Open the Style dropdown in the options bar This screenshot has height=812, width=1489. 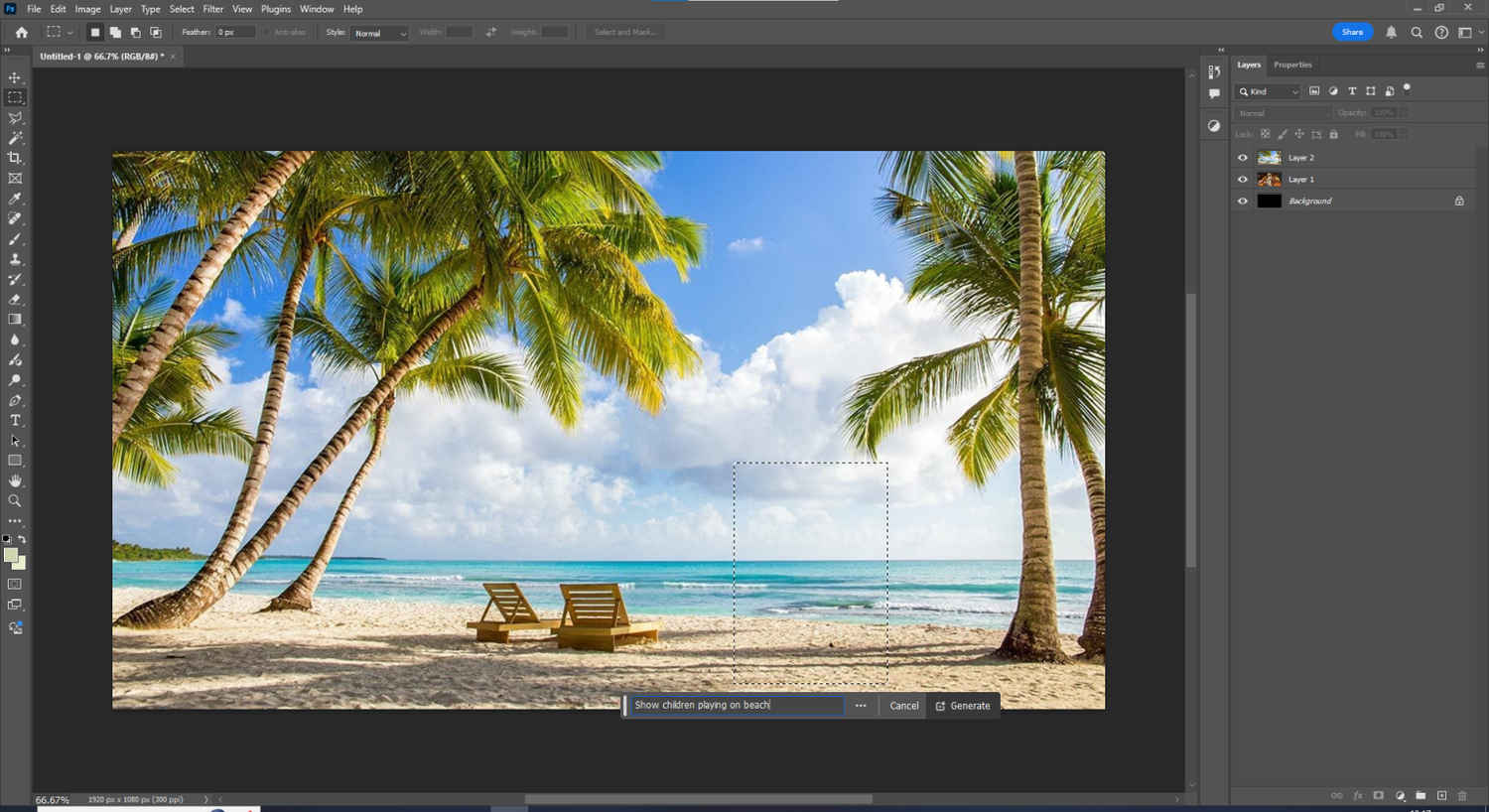380,33
